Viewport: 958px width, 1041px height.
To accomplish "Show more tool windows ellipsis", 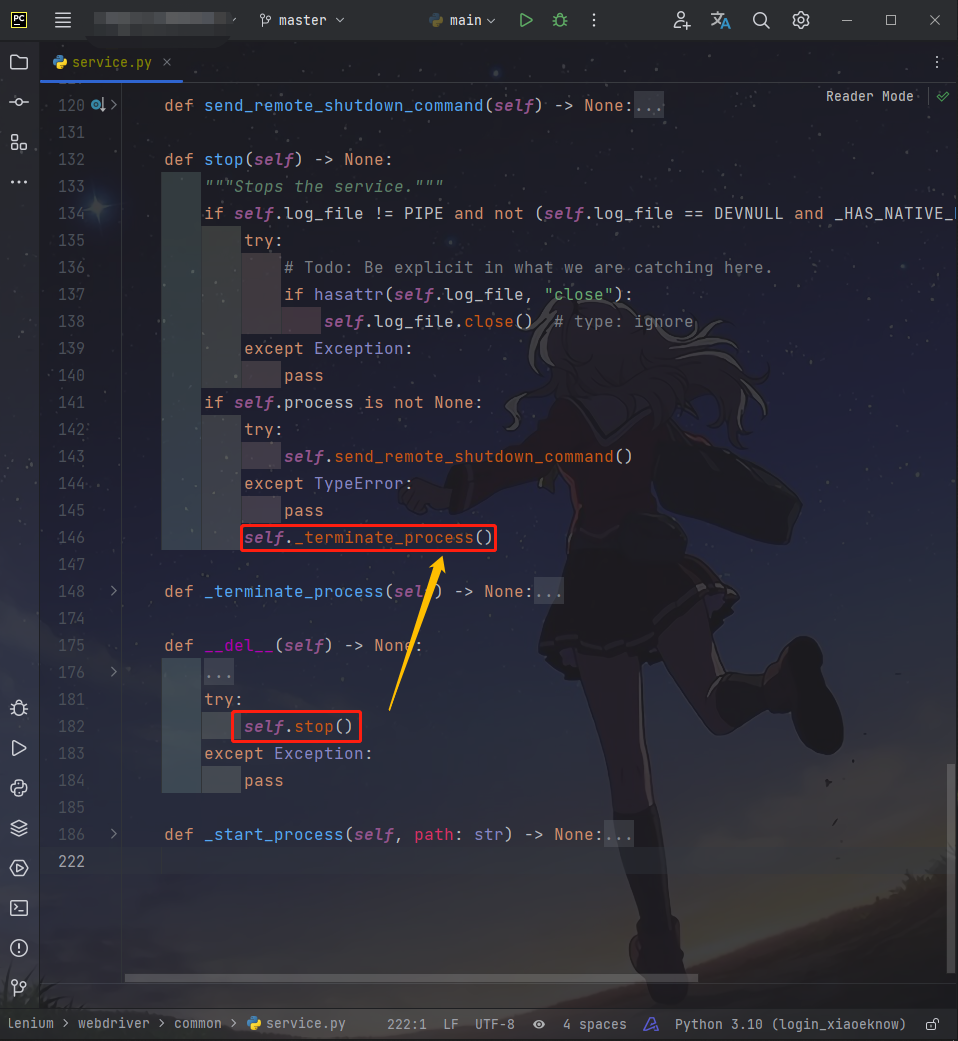I will (19, 182).
